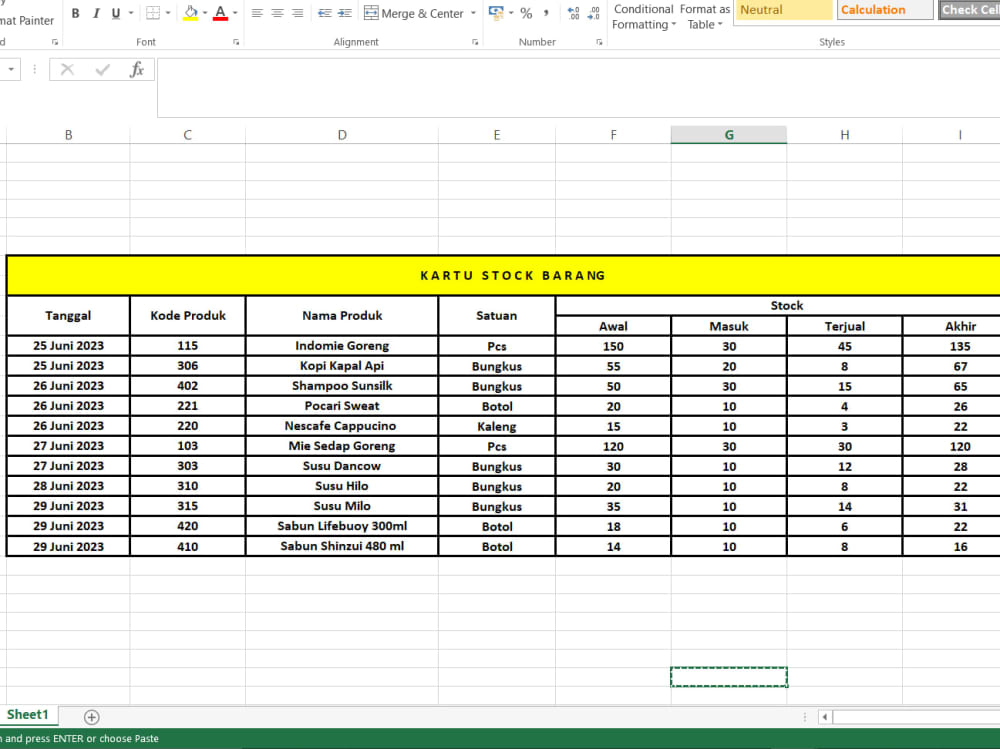This screenshot has height=749, width=1000.
Task: Apply the red font color
Action: pos(221,13)
